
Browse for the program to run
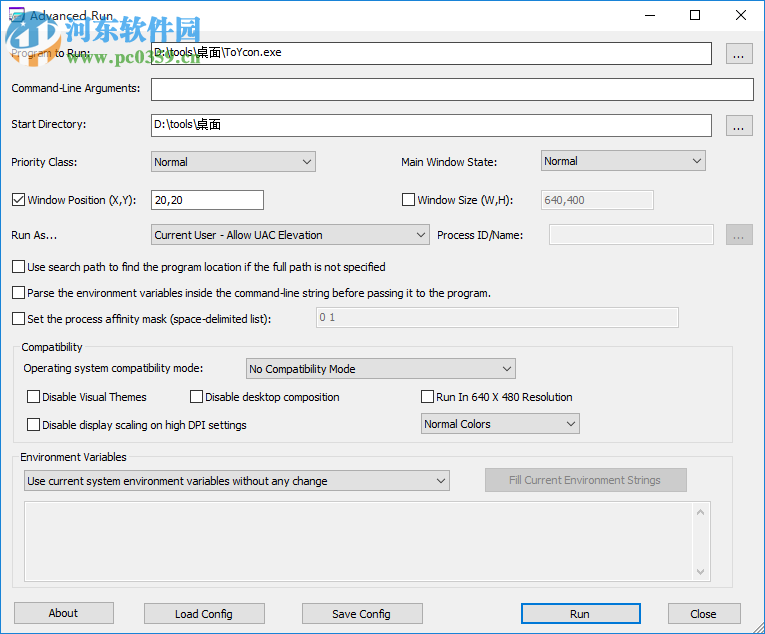click(739, 54)
